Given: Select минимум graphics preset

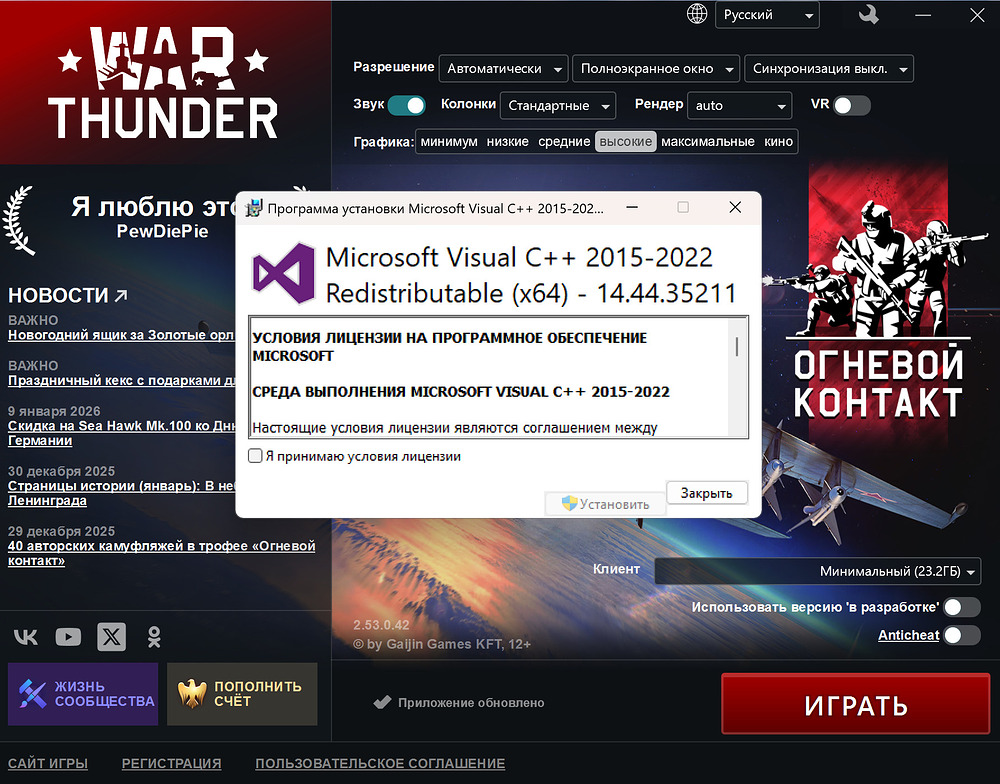Looking at the screenshot, I should (x=448, y=142).
